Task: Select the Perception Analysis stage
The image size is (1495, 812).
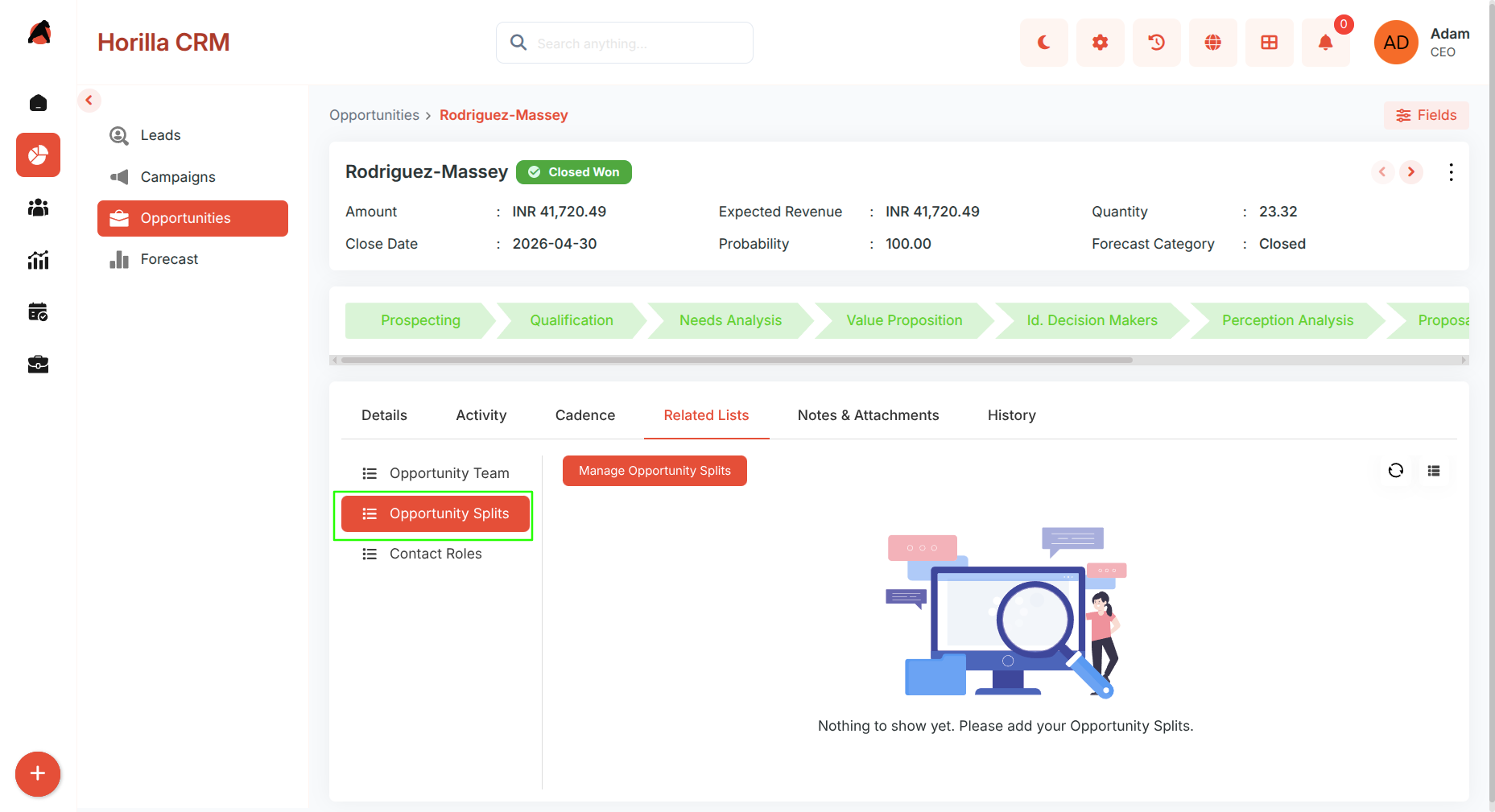Action: coord(1287,320)
